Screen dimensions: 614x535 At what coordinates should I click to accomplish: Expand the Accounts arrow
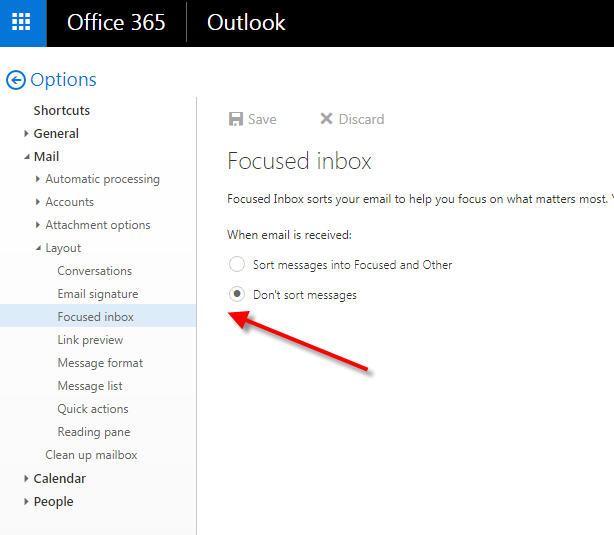pyautogui.click(x=38, y=202)
